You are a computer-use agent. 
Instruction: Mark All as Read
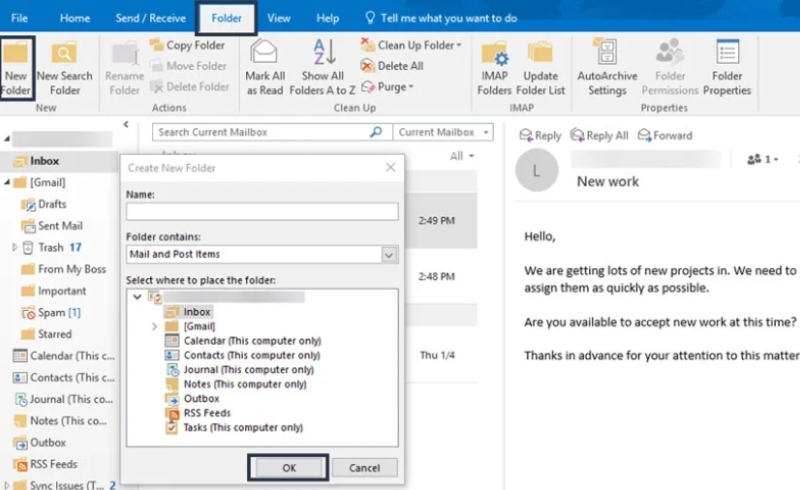click(x=264, y=68)
